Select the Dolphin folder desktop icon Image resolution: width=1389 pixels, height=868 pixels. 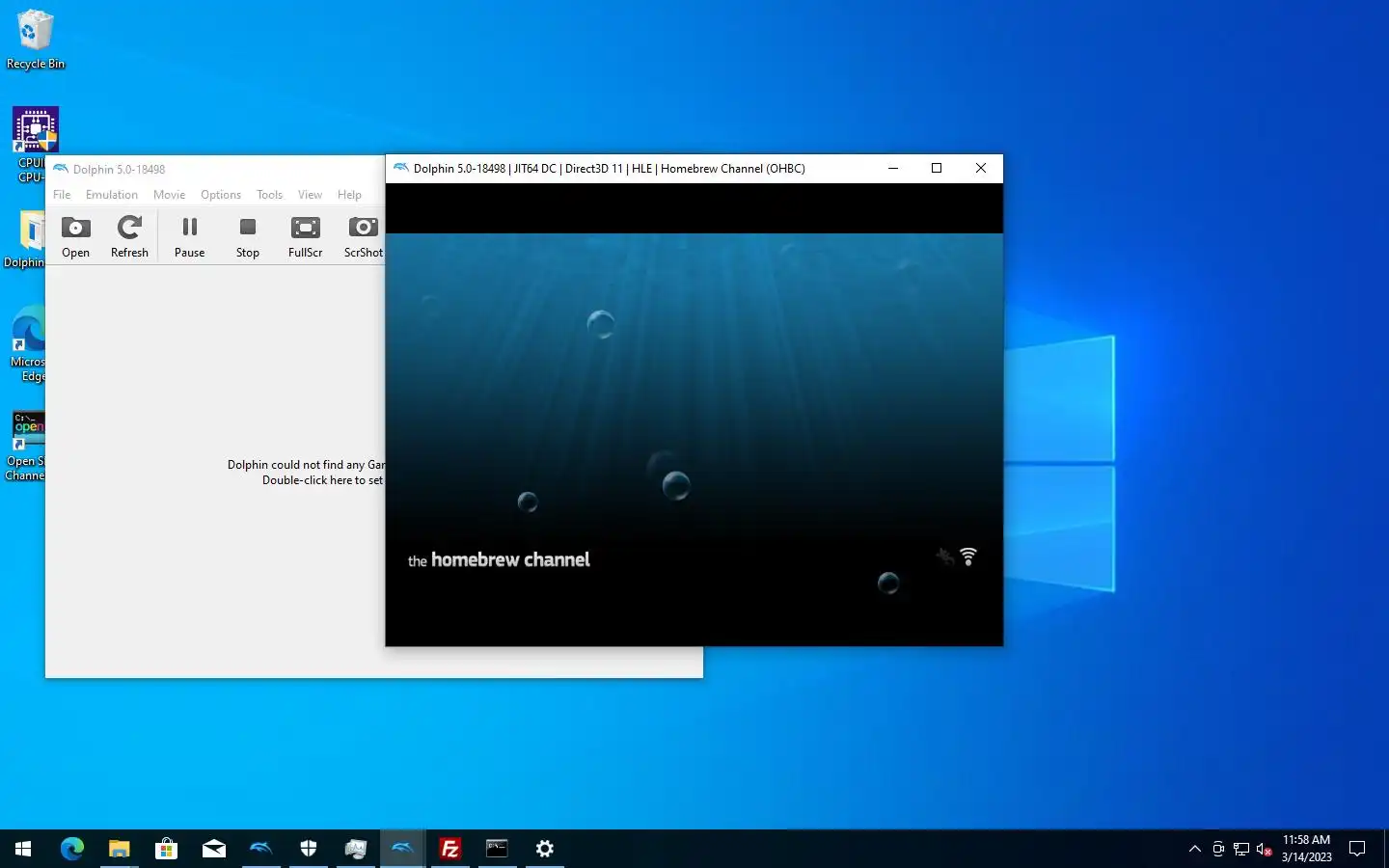(25, 239)
